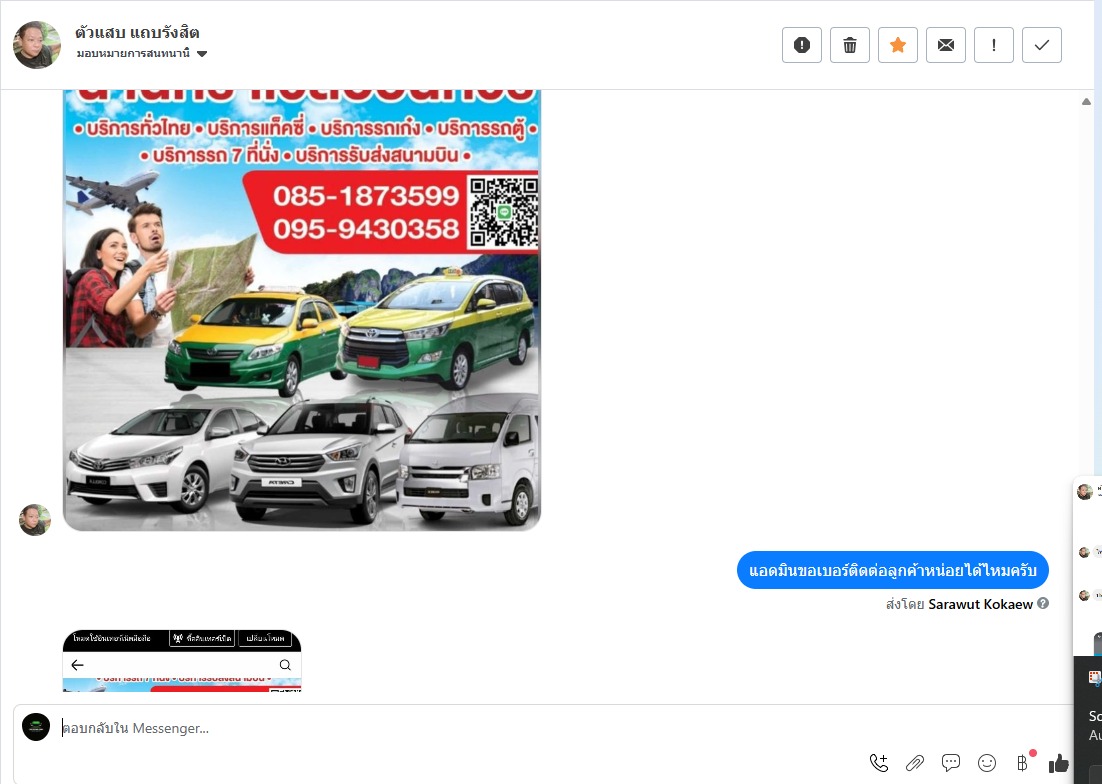Open the baht payment request icon

pyautogui.click(x=1023, y=763)
